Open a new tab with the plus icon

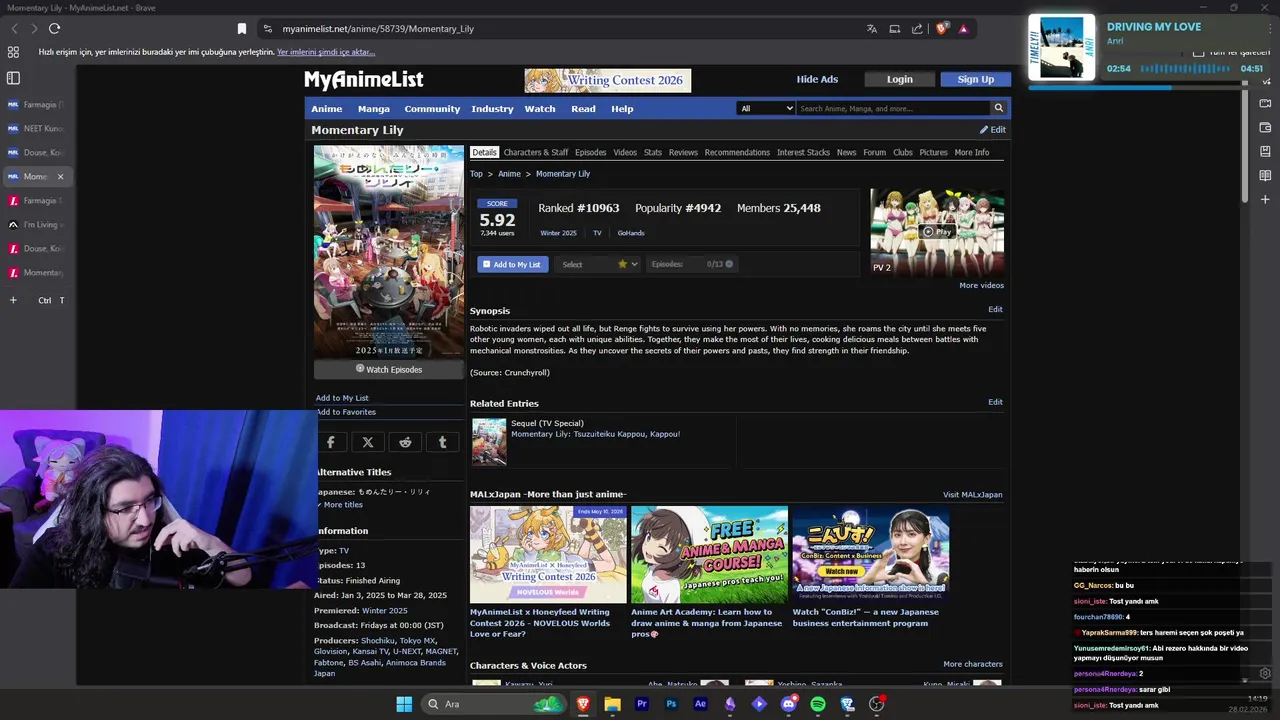click(13, 300)
